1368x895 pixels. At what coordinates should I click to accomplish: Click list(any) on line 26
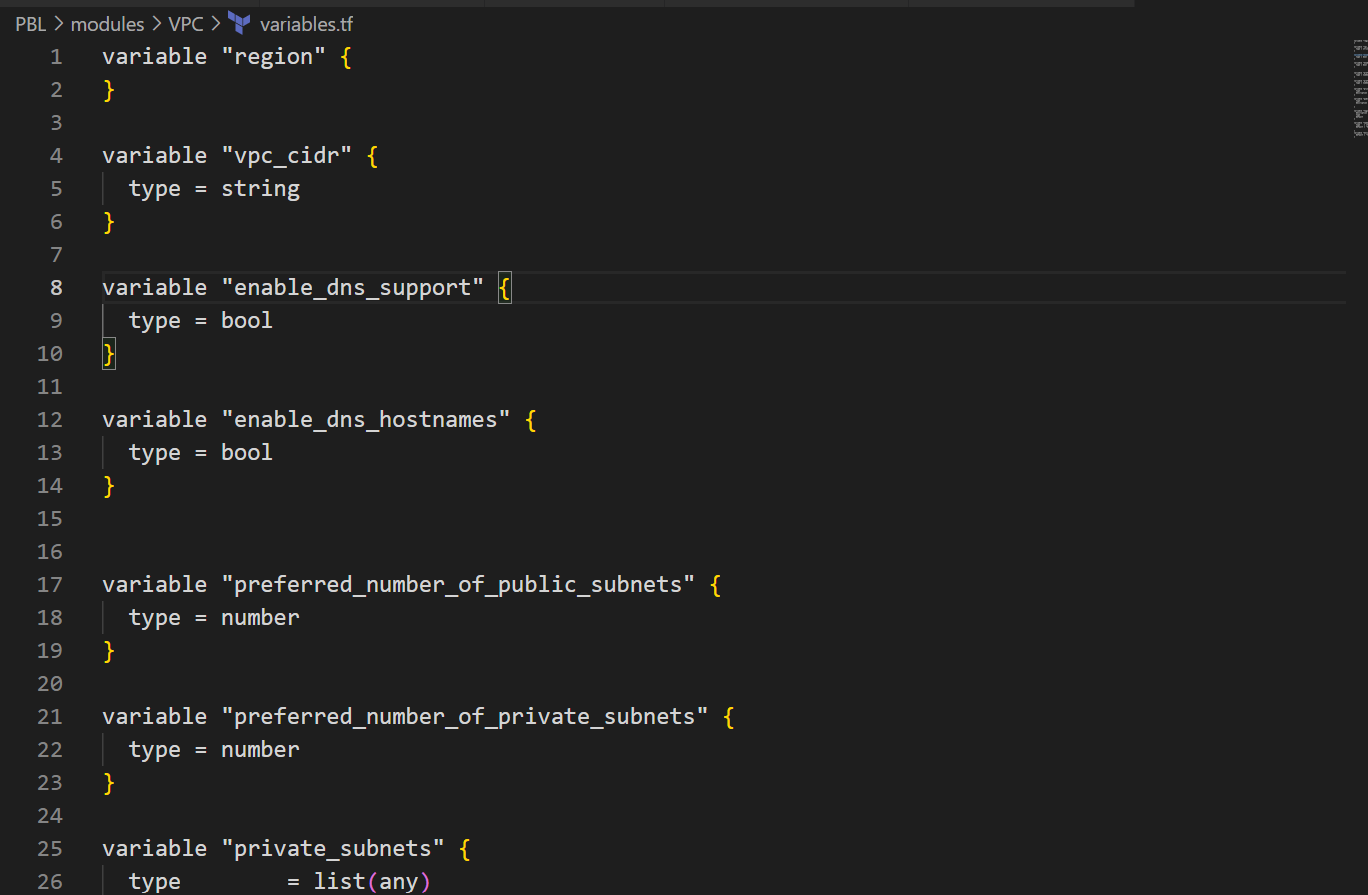(375, 881)
